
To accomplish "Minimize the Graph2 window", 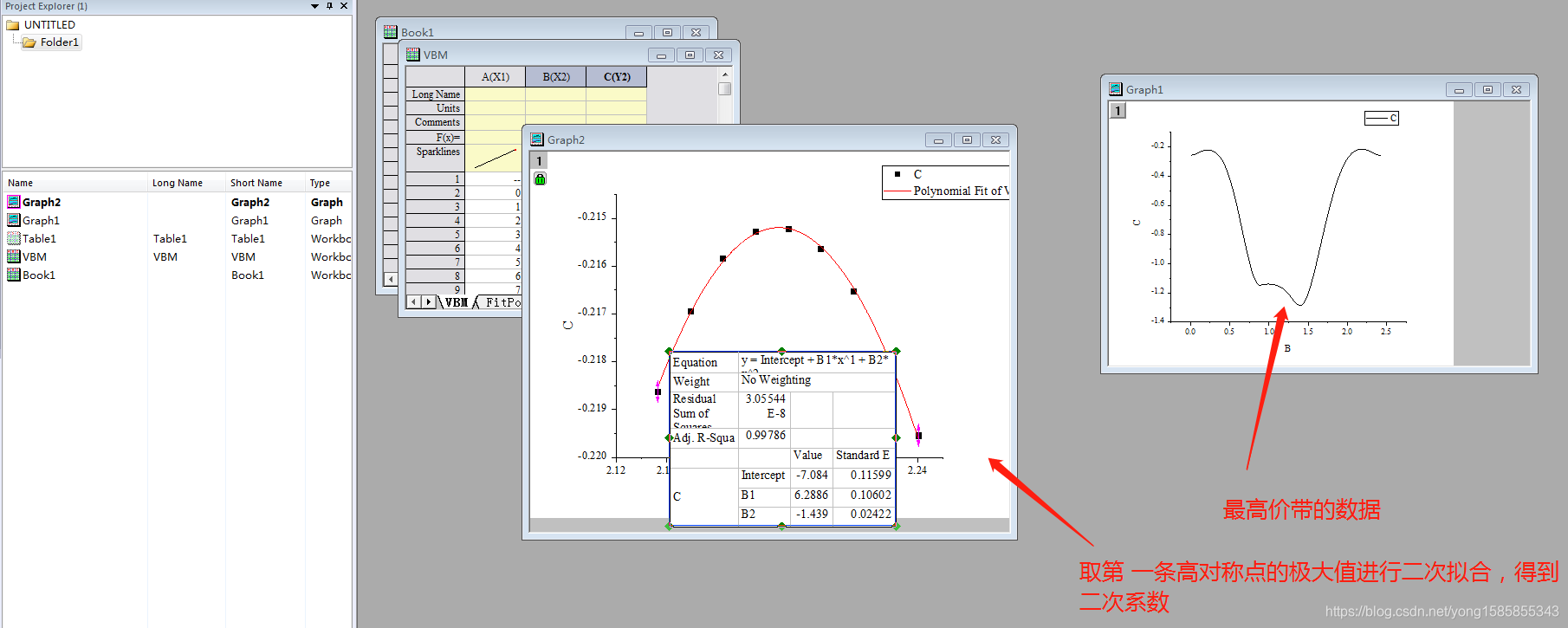I will (x=938, y=140).
